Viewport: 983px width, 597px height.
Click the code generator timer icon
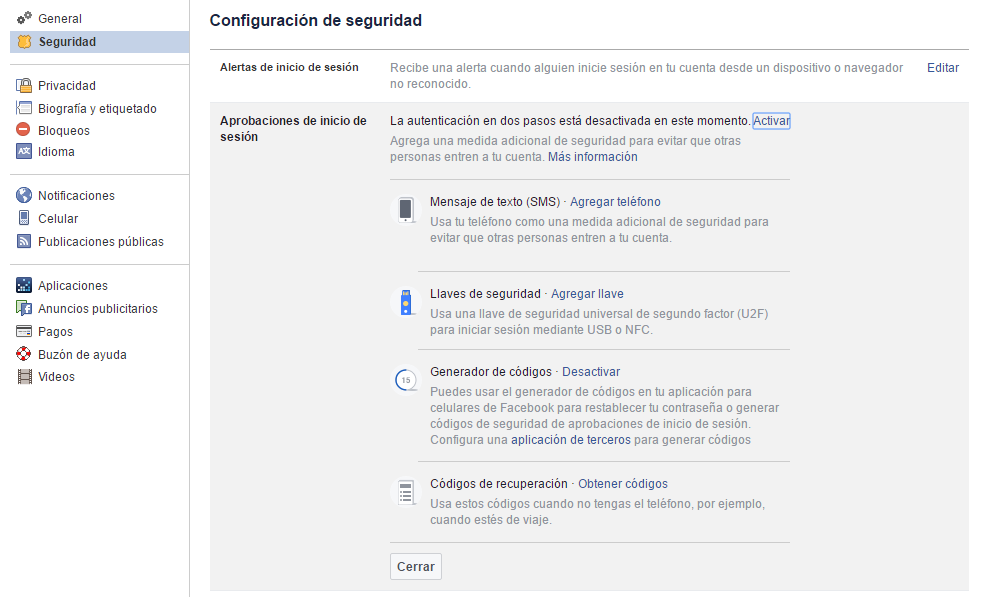click(406, 380)
